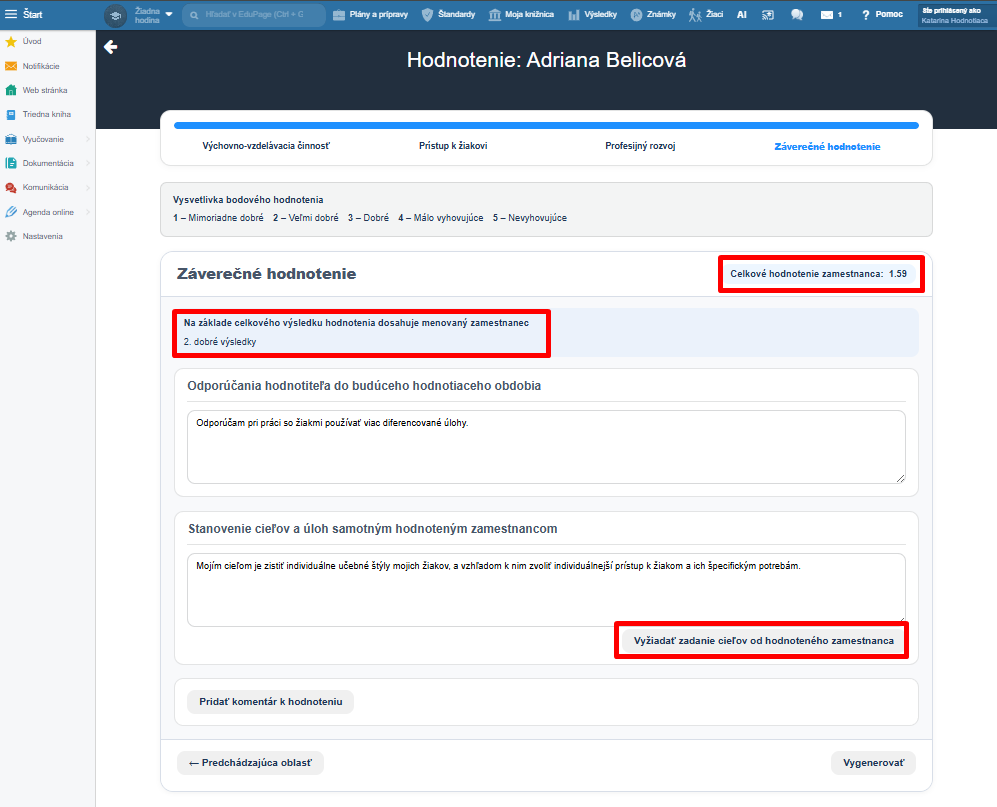This screenshot has height=807, width=997.
Task: Click the Komunikácia sidebar icon
Action: coord(11,188)
